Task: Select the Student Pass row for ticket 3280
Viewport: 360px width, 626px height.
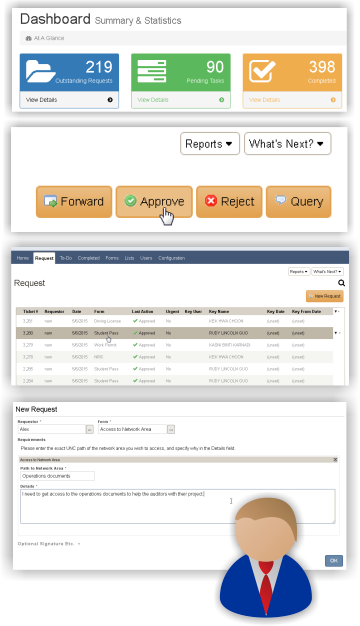Action: [x=174, y=333]
